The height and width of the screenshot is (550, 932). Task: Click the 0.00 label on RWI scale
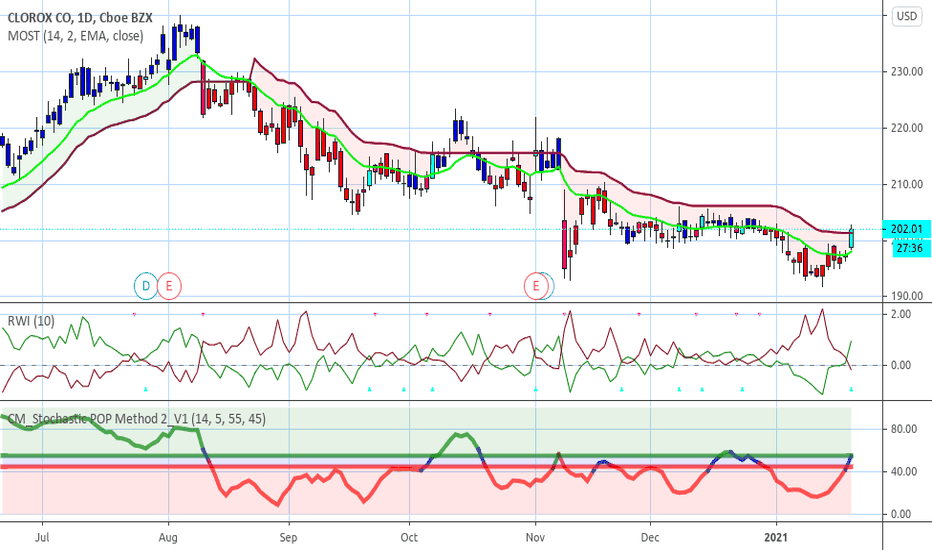point(901,365)
